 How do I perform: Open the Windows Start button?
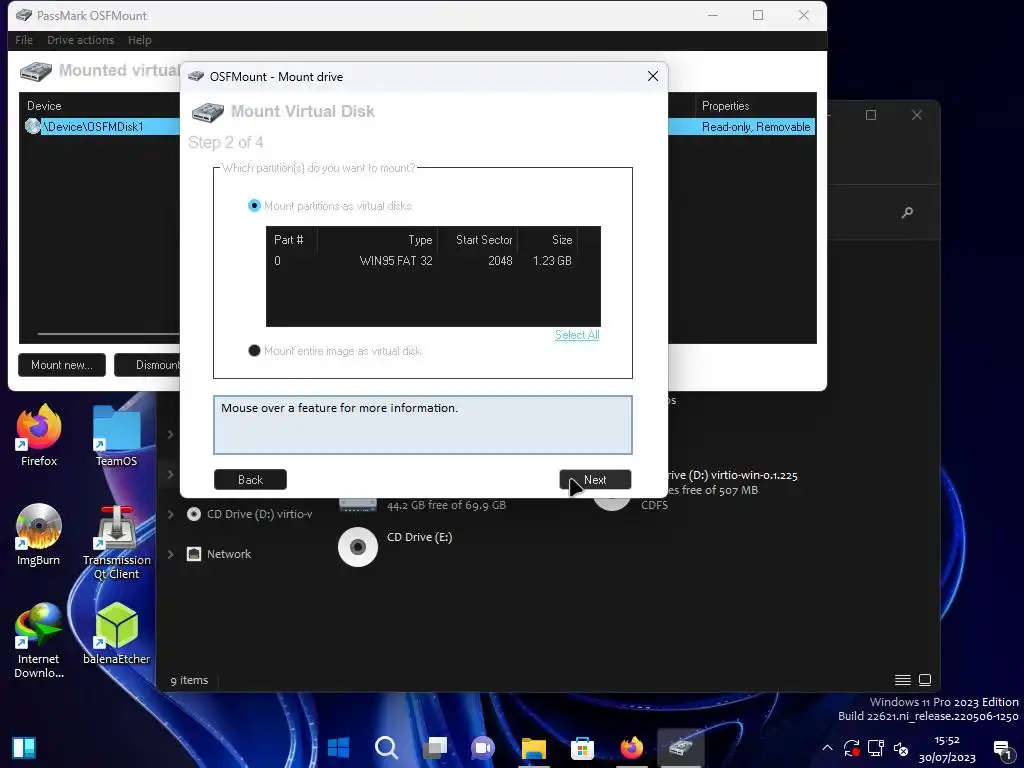(338, 747)
